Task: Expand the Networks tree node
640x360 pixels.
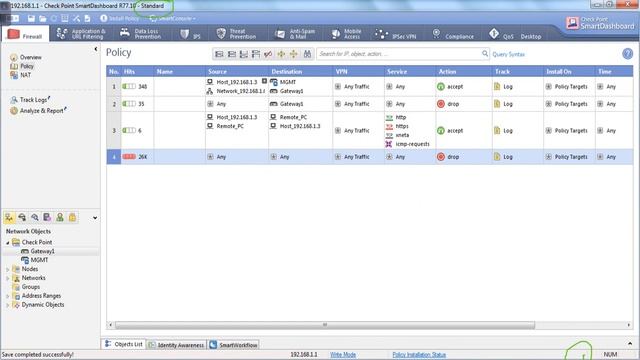Action: click(7, 278)
